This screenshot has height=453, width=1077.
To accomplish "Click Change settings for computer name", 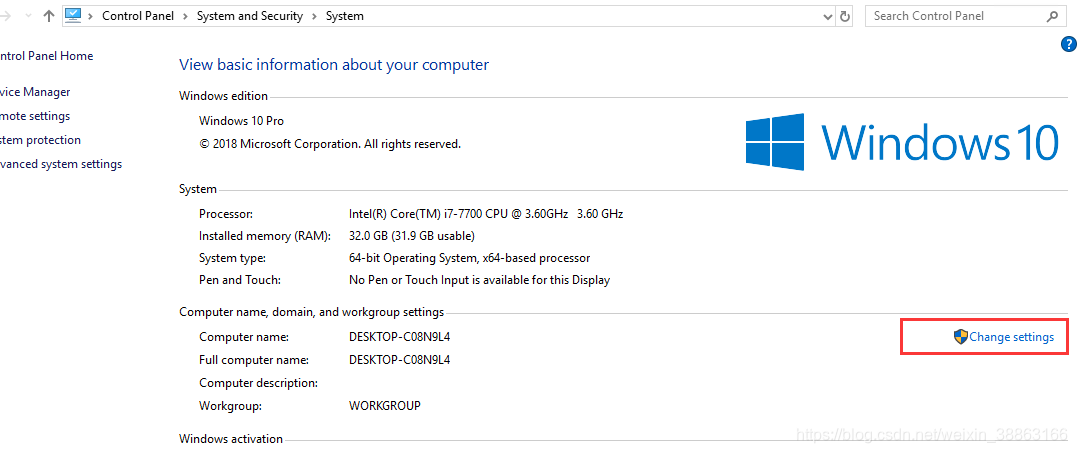I will pos(1004,337).
